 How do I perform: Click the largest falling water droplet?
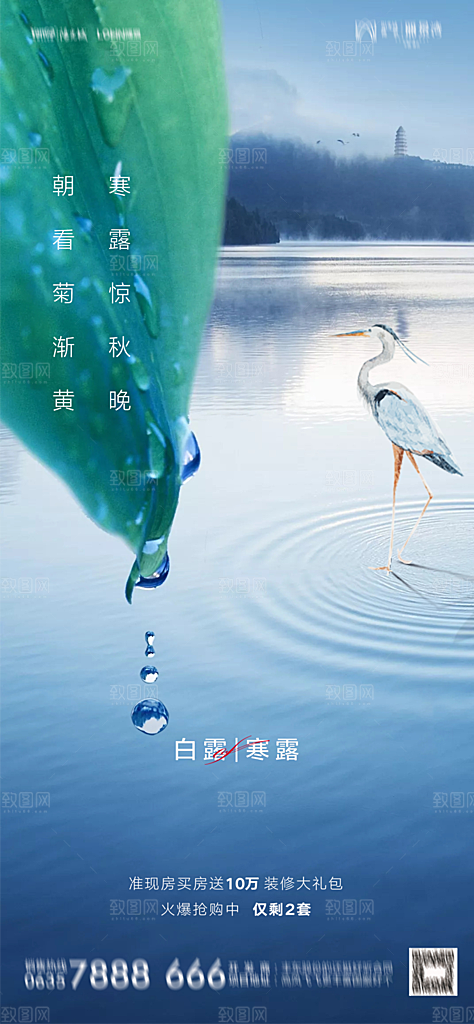[x=150, y=716]
